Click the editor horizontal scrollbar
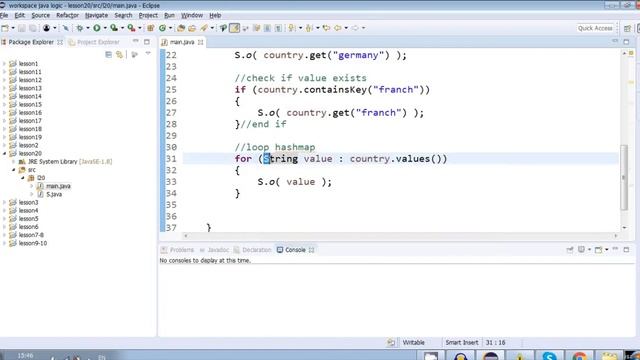 400,236
